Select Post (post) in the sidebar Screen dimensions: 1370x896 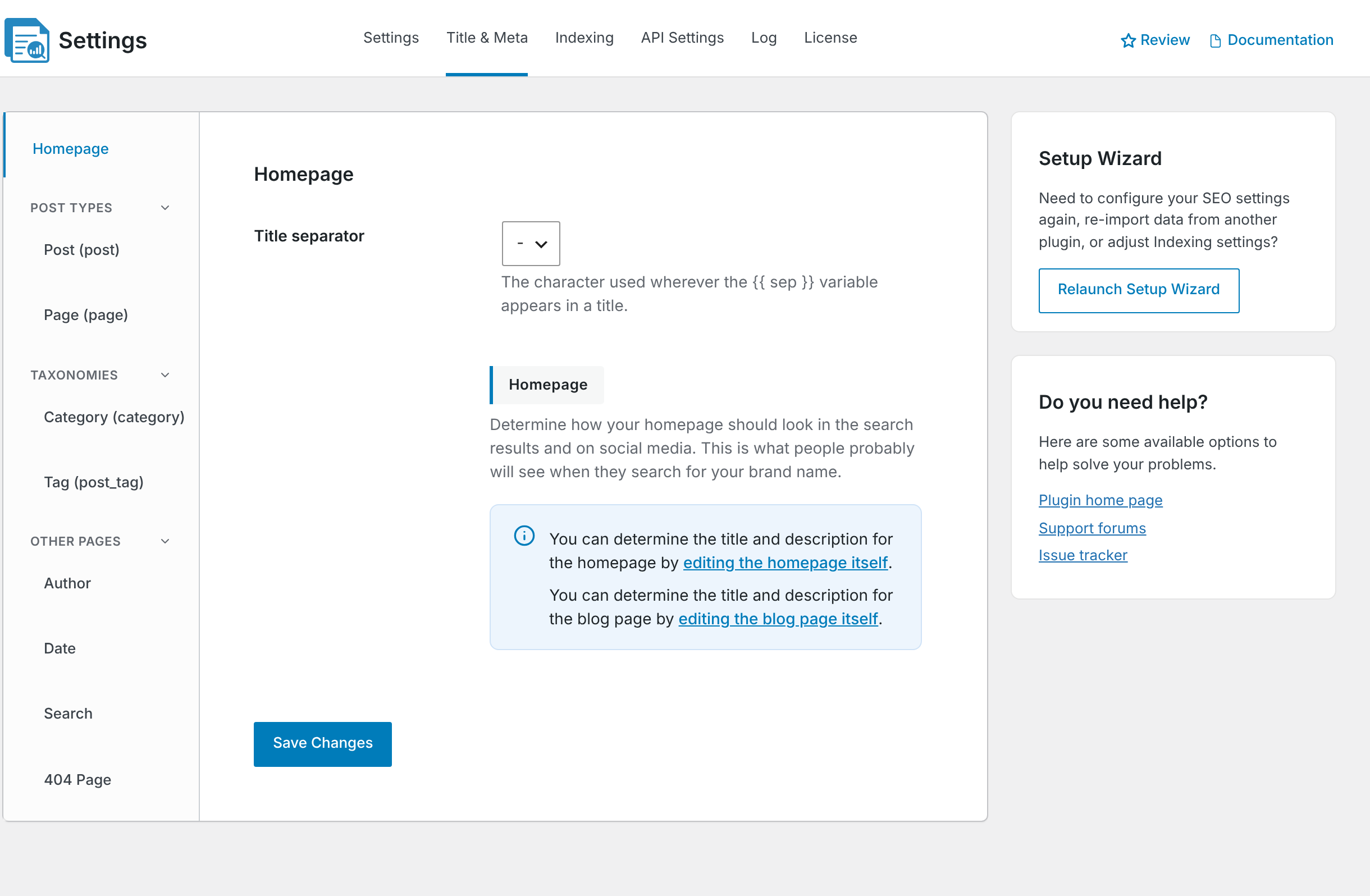[82, 250]
